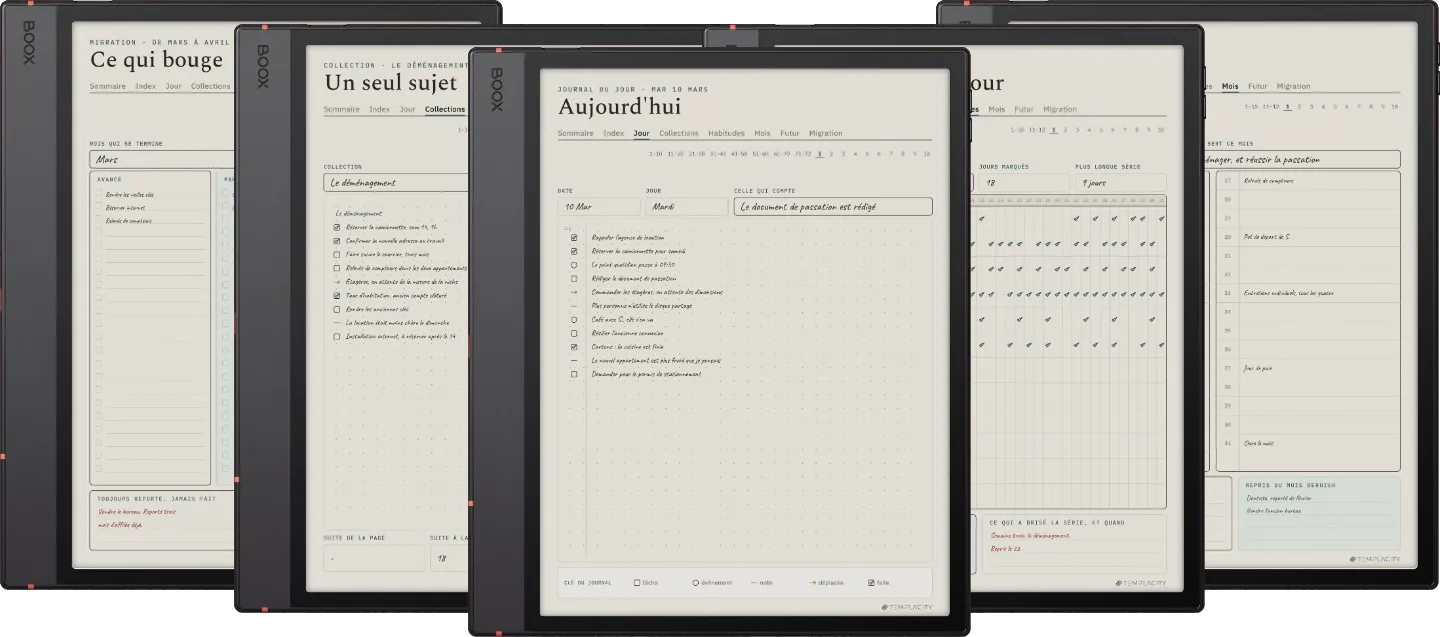Go to page 10 on Aujourd'hui page

[x=927, y=154]
